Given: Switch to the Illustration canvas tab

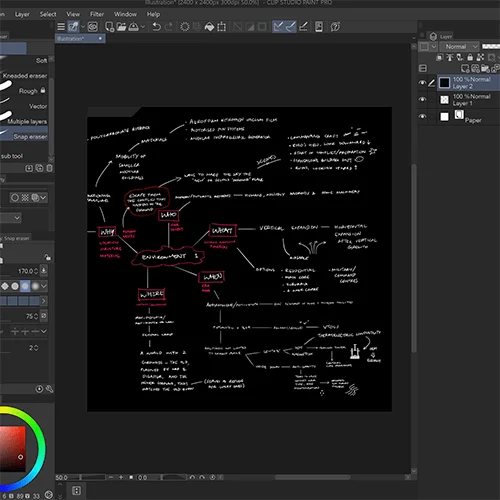Looking at the screenshot, I should (80, 39).
